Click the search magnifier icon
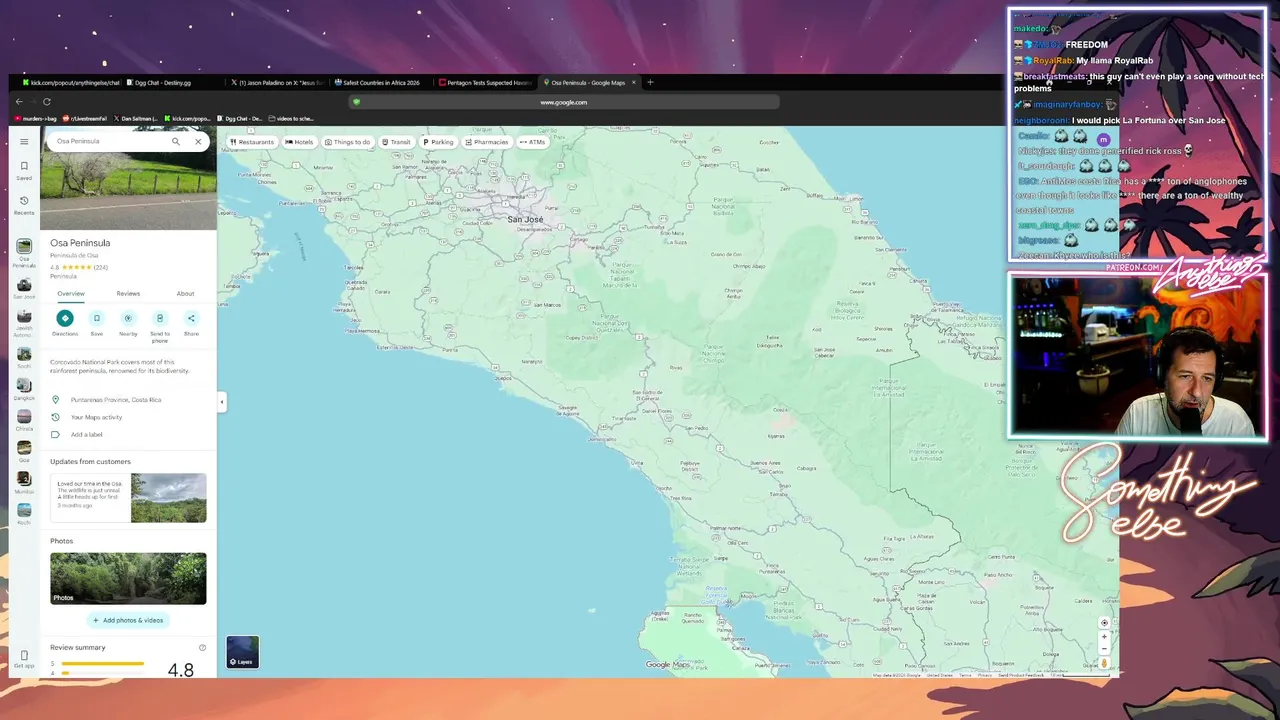 coord(176,141)
